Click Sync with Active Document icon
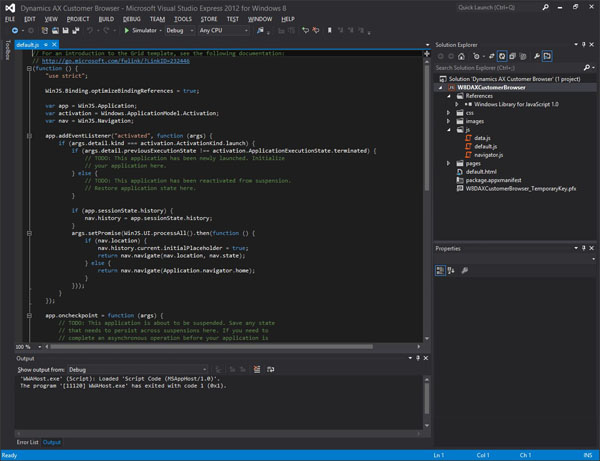The width and height of the screenshot is (600, 461). point(491,56)
